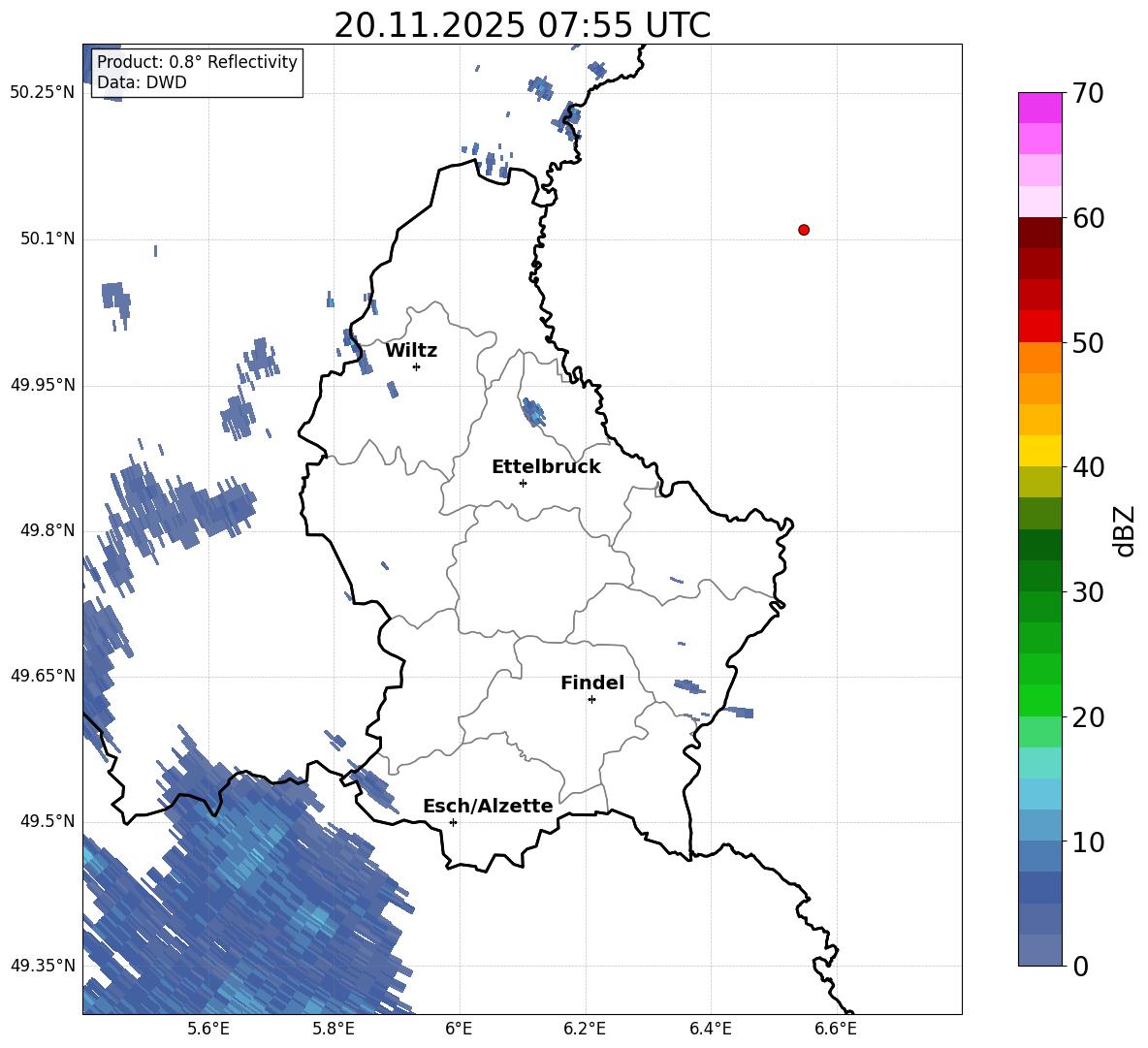Screen dimensions: 1148x1048
Task: Click the Wiltz city label
Action: point(411,351)
